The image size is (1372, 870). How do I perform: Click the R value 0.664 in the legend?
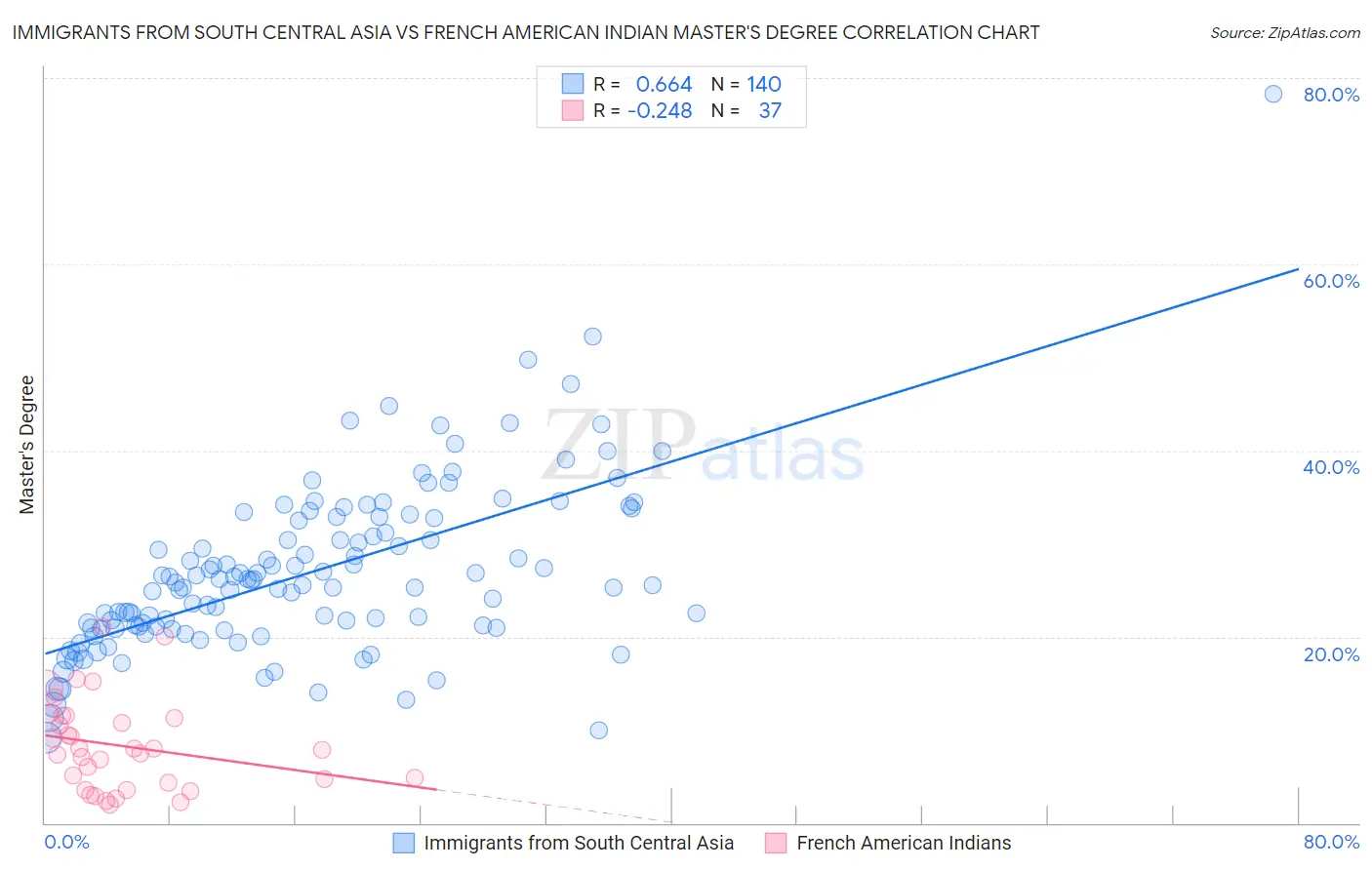tap(664, 84)
